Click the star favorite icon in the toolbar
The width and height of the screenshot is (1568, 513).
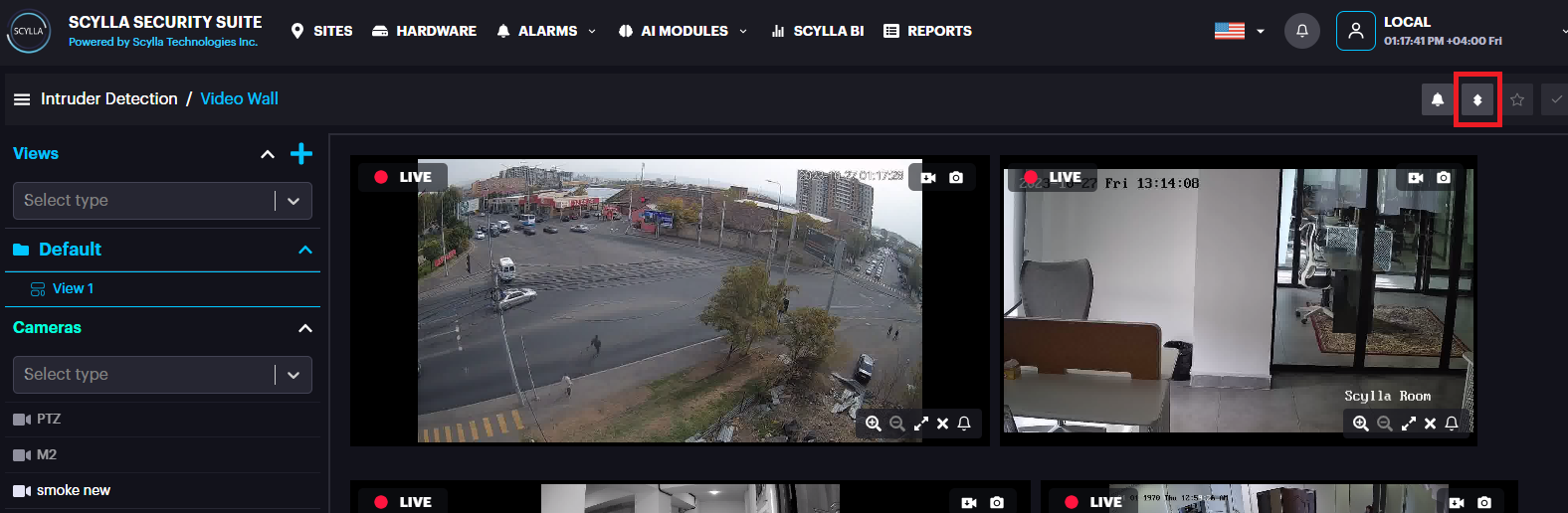[x=1517, y=99]
